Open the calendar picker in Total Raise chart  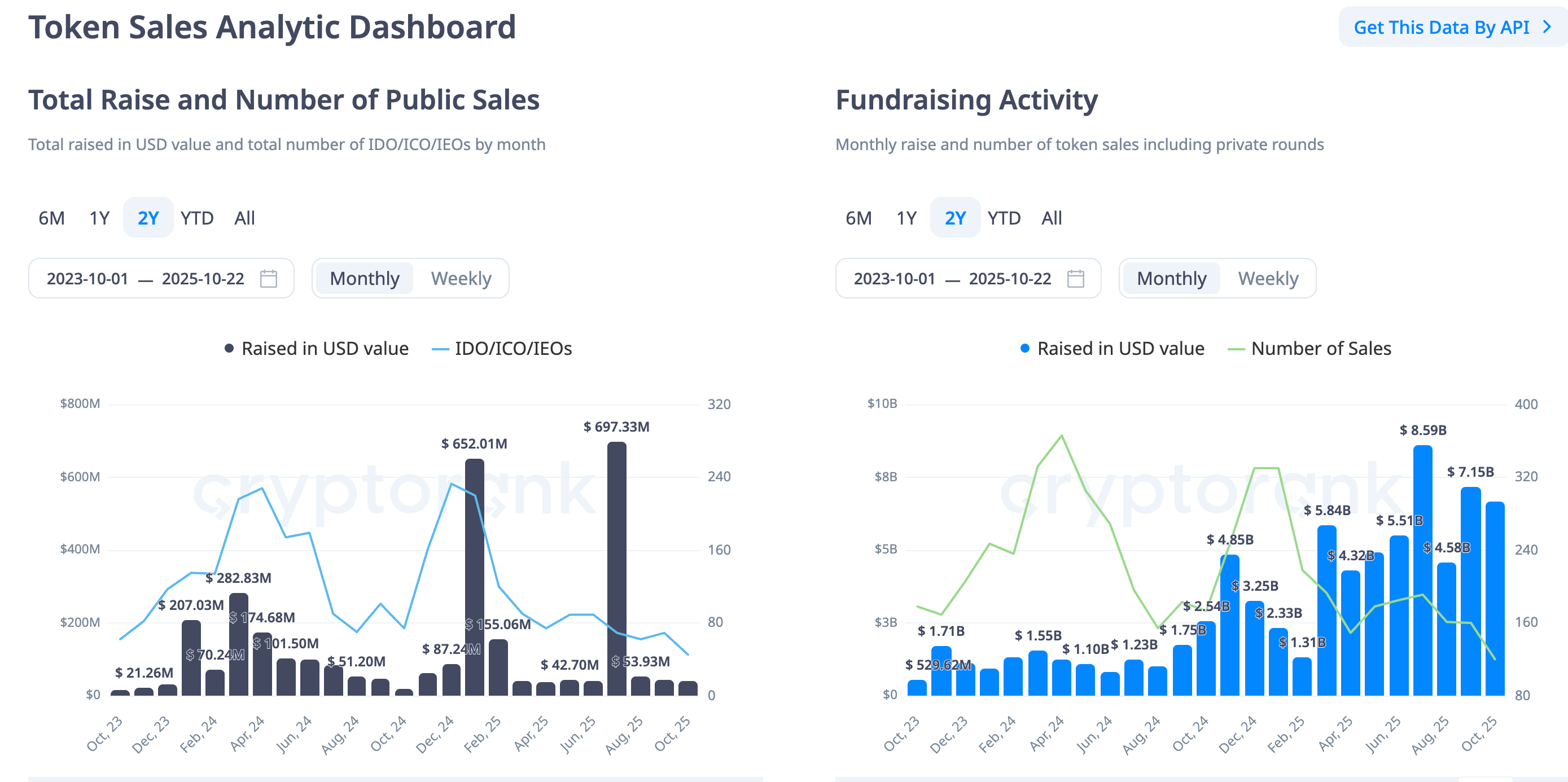click(x=270, y=278)
